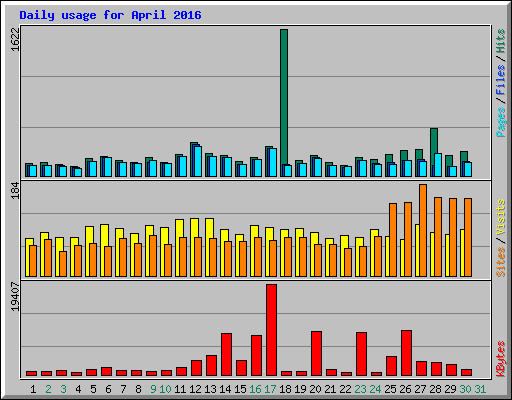This screenshot has width=512, height=400.
Task: Click day label 11 on the x-axis
Action: point(180,389)
